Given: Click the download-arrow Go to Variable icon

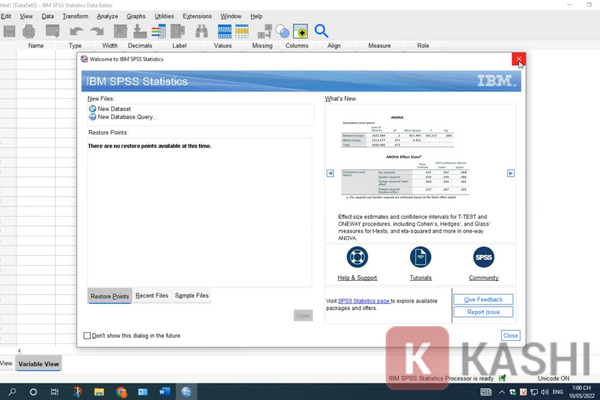Looking at the screenshot, I should pyautogui.click(x=140, y=31).
